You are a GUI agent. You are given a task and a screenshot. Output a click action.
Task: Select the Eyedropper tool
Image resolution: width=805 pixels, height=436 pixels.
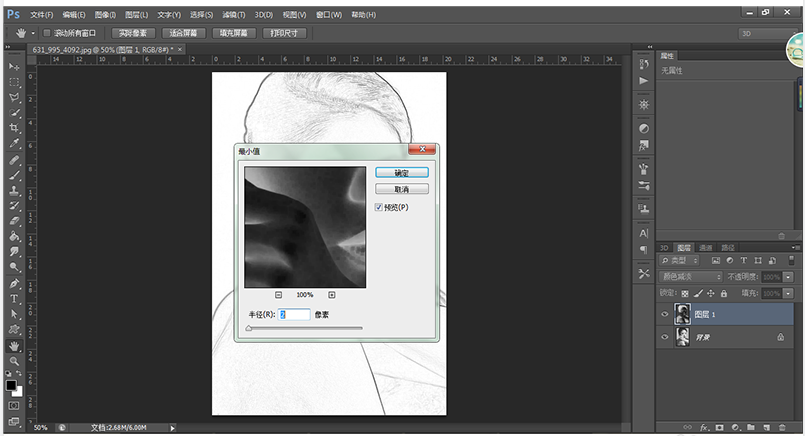tap(14, 144)
